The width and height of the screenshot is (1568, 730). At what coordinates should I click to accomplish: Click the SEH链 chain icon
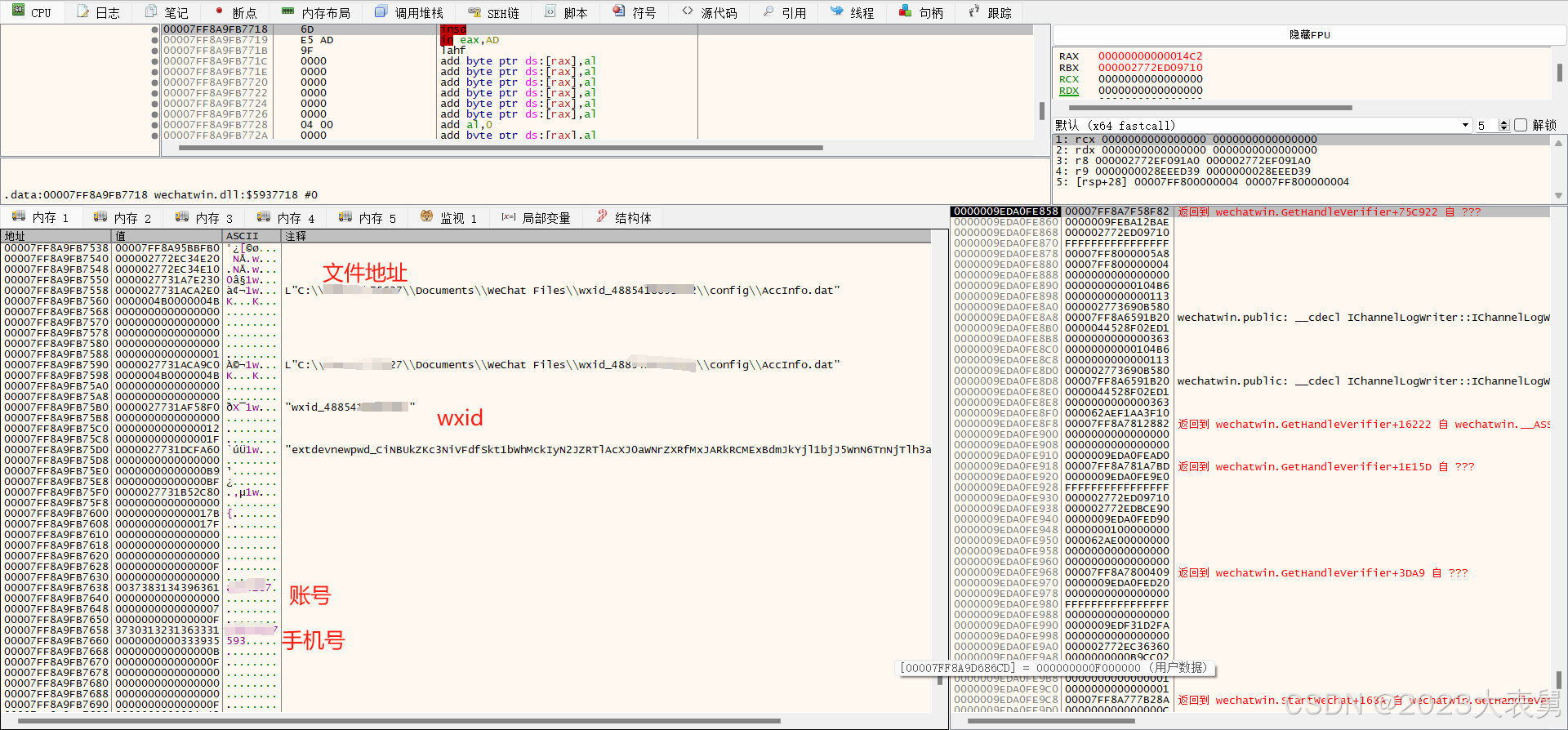click(x=474, y=12)
